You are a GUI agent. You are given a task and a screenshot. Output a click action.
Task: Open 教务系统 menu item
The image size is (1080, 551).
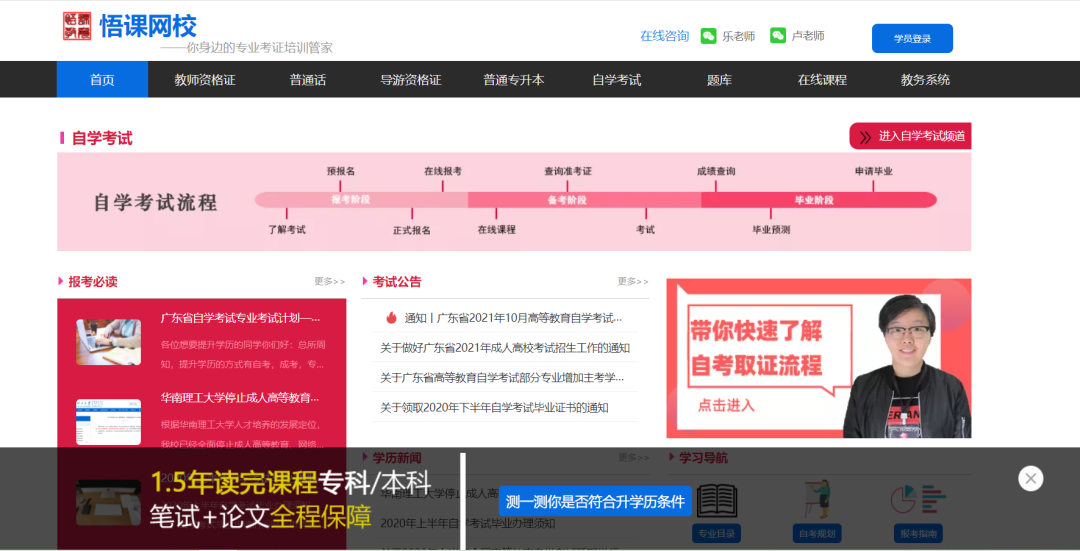925,80
